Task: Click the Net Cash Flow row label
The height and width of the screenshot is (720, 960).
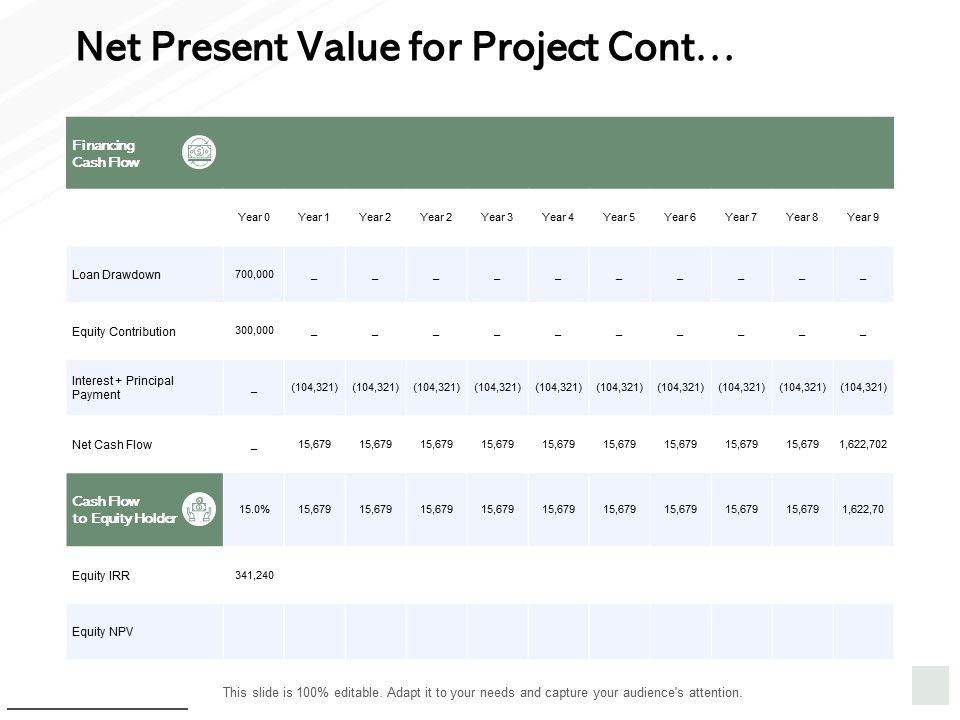Action: tap(112, 445)
